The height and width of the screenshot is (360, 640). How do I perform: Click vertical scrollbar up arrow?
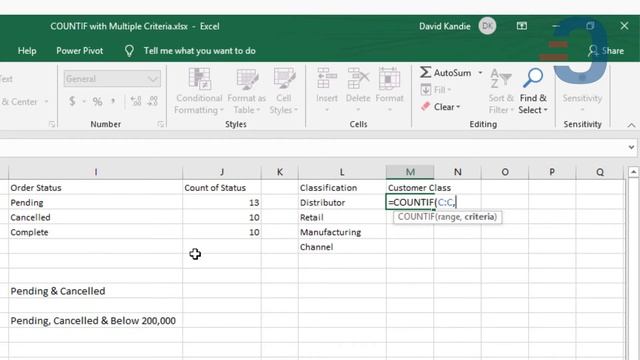click(x=633, y=172)
